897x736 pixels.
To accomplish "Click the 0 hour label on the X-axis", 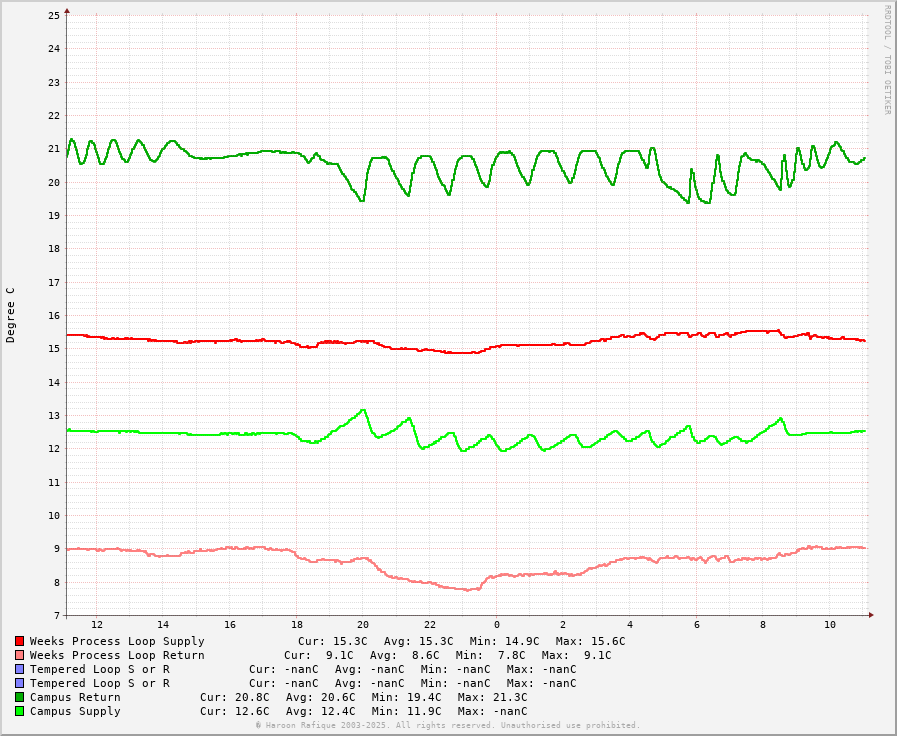I will (497, 625).
